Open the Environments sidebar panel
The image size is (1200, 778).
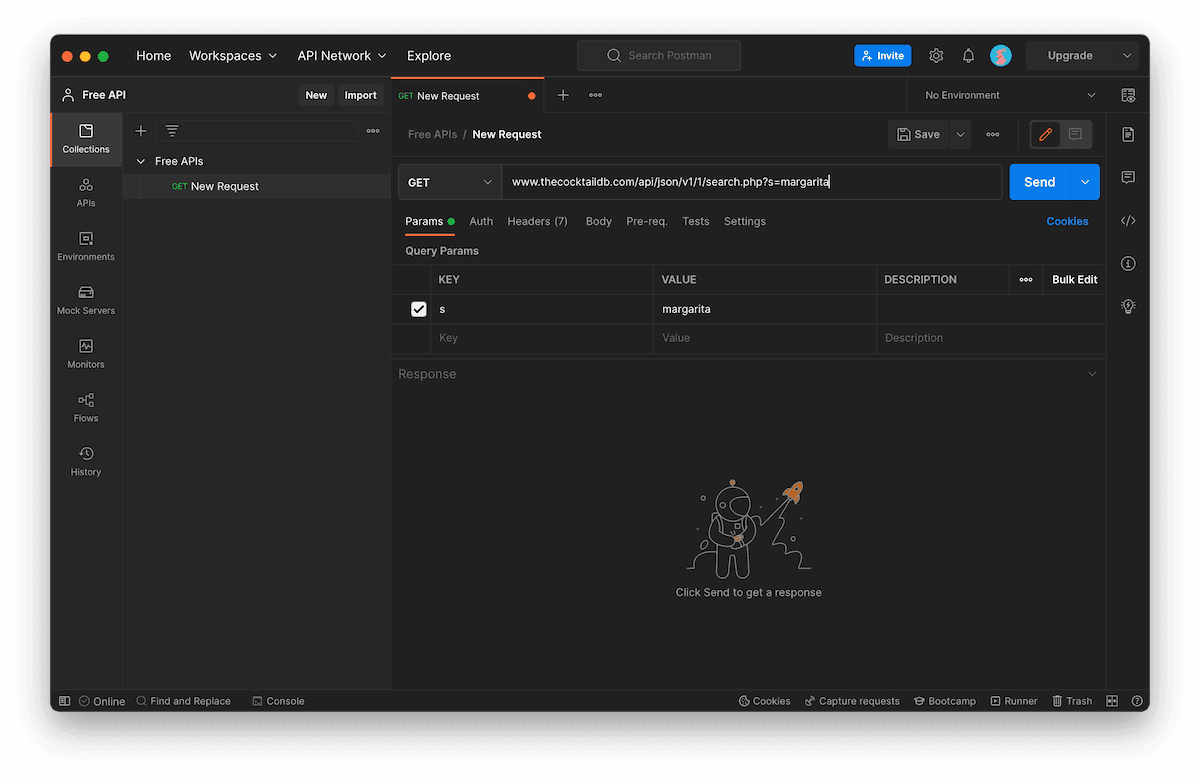(86, 247)
